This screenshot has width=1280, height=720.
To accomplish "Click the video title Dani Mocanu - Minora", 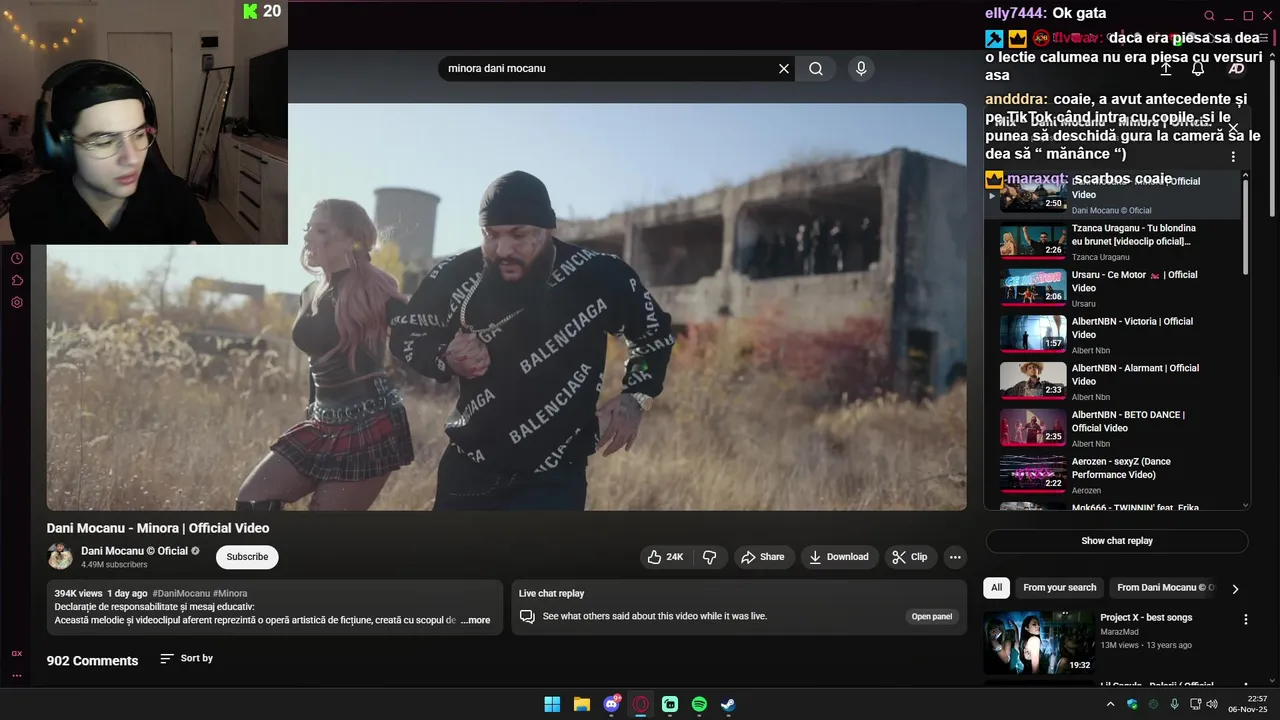I will point(158,528).
